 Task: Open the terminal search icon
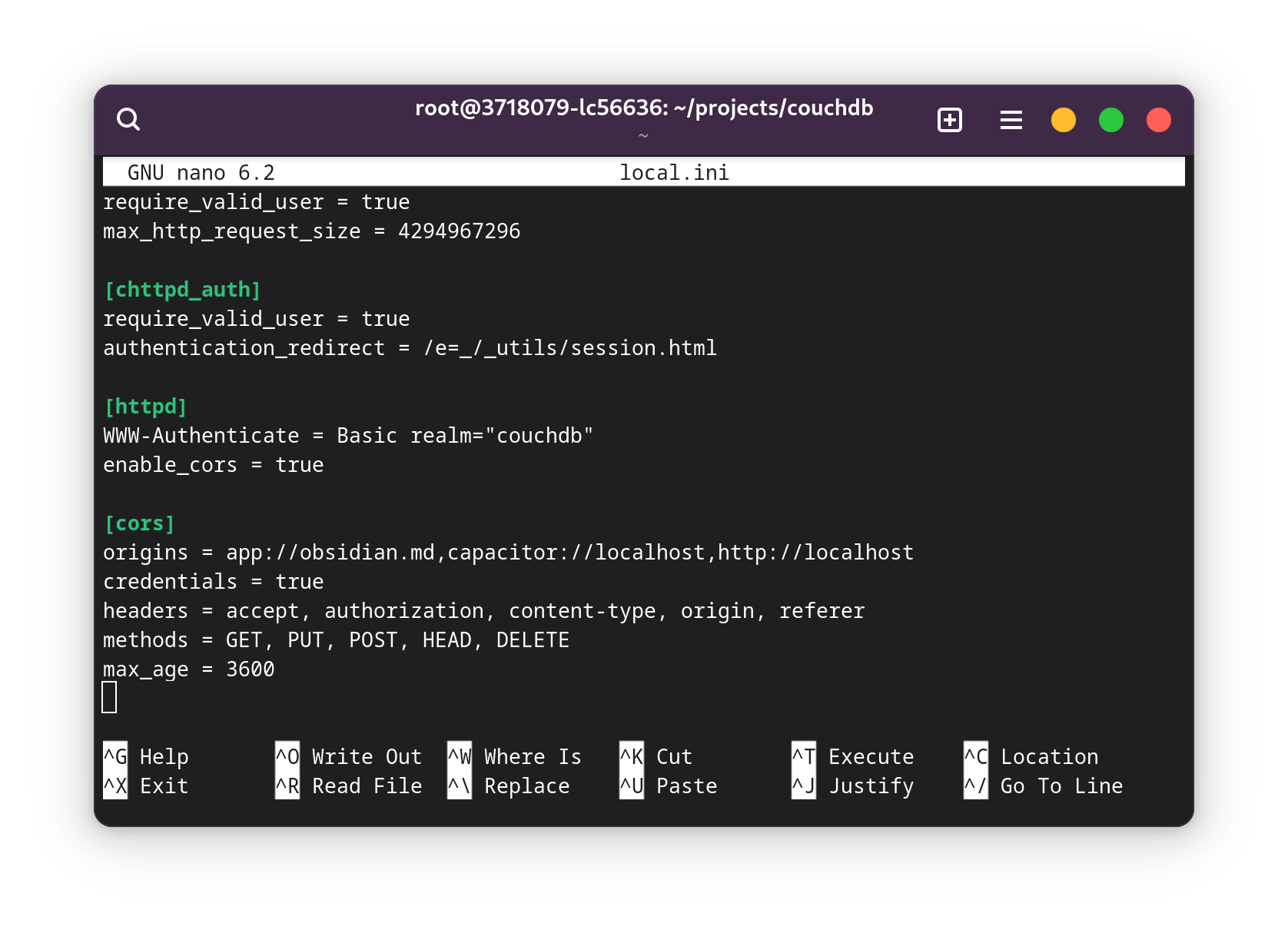coord(128,120)
